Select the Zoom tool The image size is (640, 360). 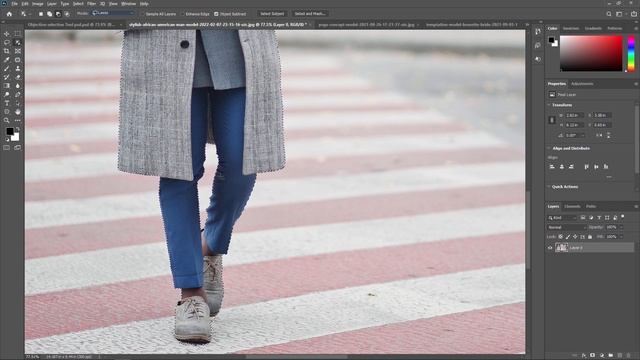(x=7, y=120)
